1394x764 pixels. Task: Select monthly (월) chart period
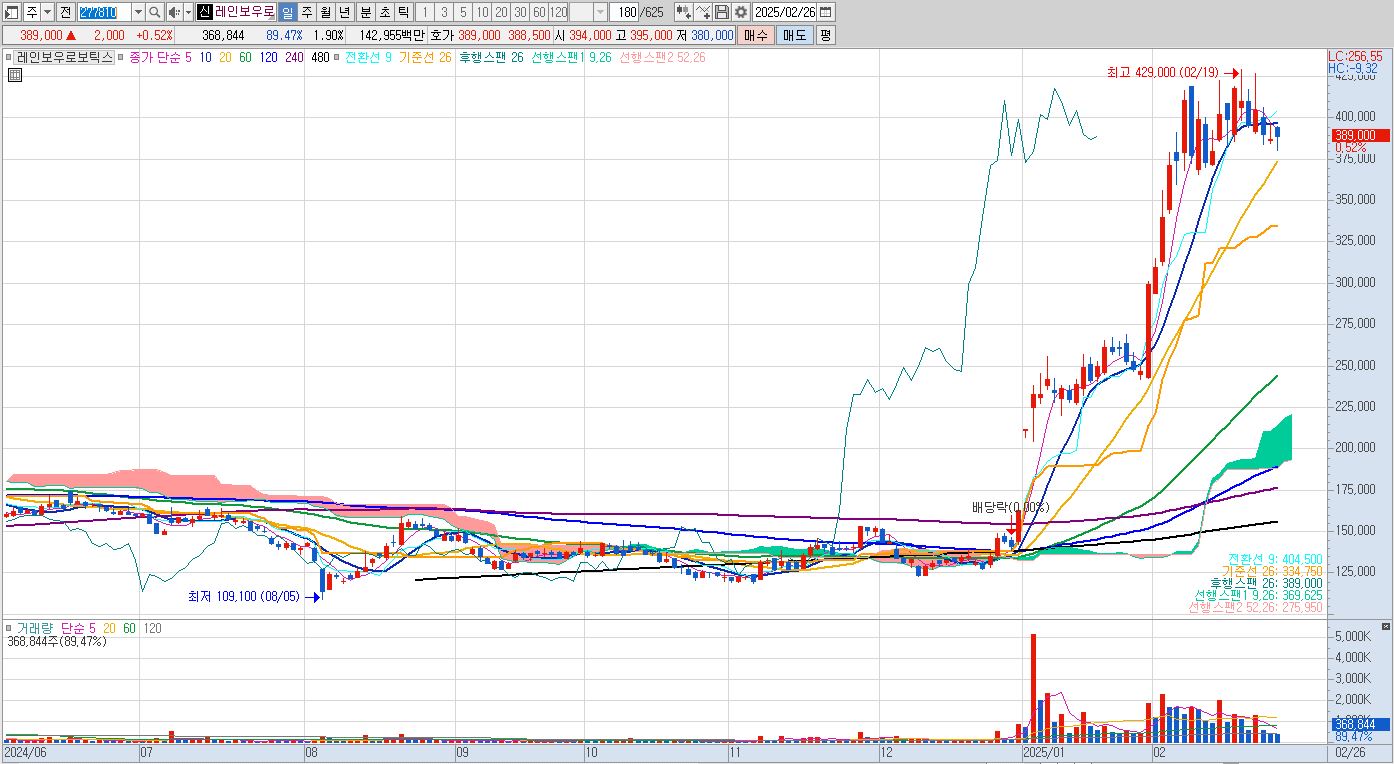(325, 12)
